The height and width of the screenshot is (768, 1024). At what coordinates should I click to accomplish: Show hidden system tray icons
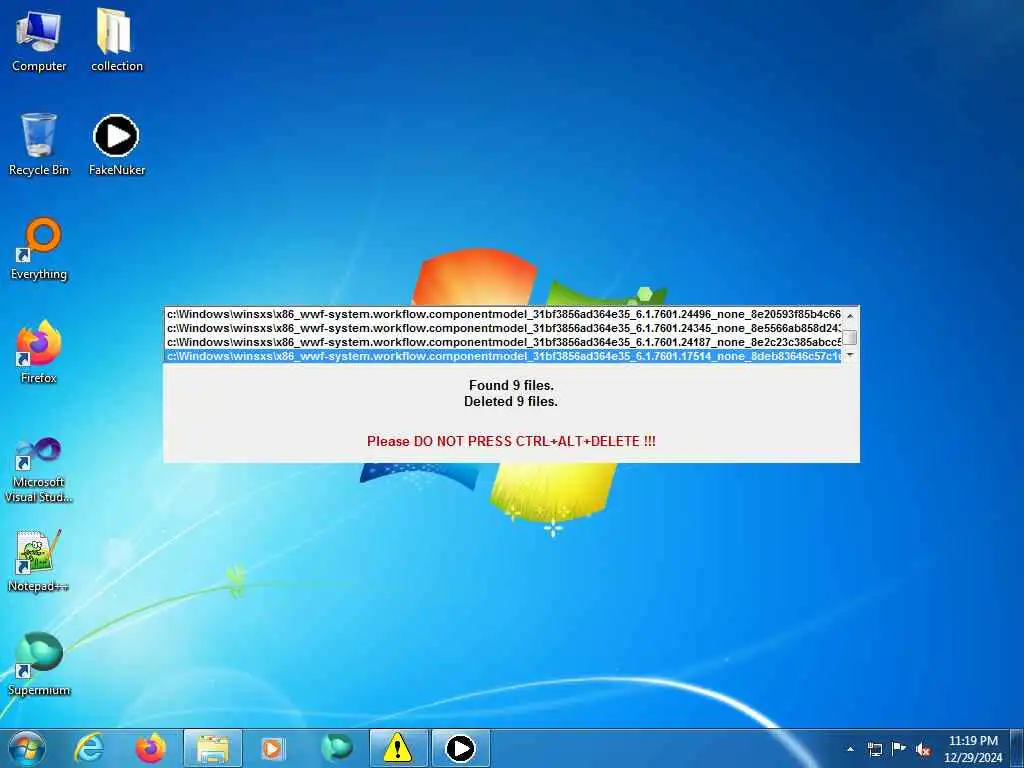[850, 749]
